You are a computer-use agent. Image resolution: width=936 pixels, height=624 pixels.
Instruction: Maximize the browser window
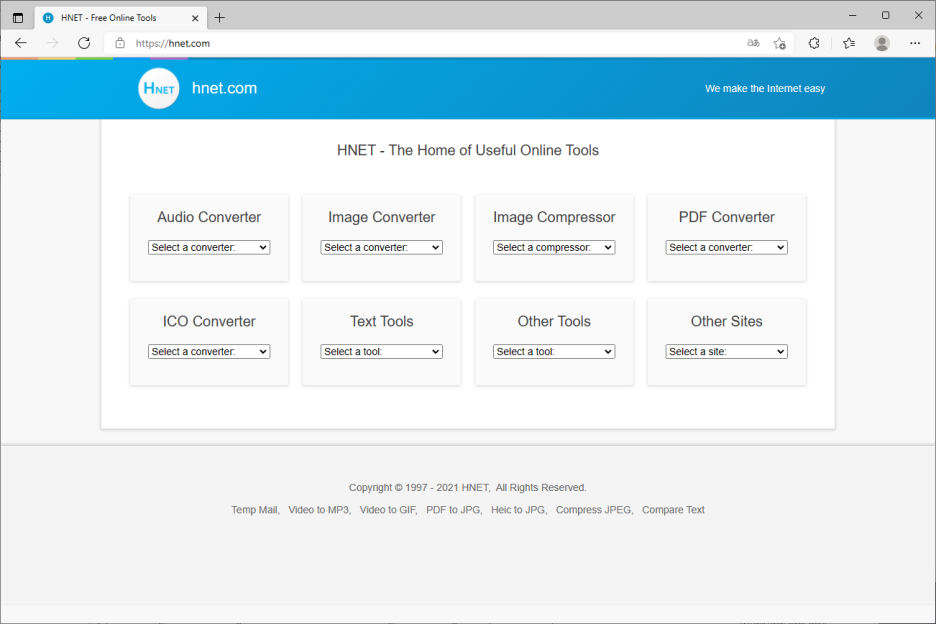[886, 16]
